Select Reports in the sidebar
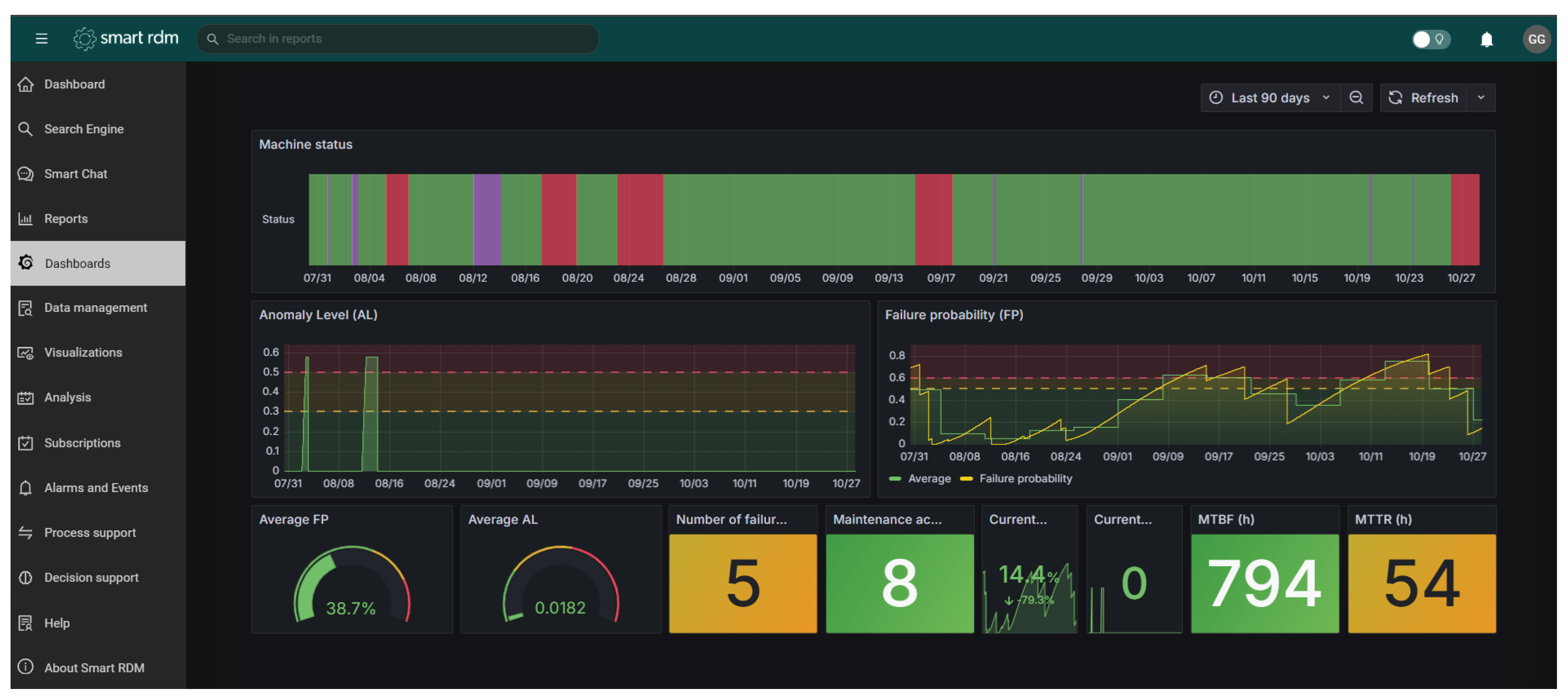The image size is (1568, 700). pos(66,219)
